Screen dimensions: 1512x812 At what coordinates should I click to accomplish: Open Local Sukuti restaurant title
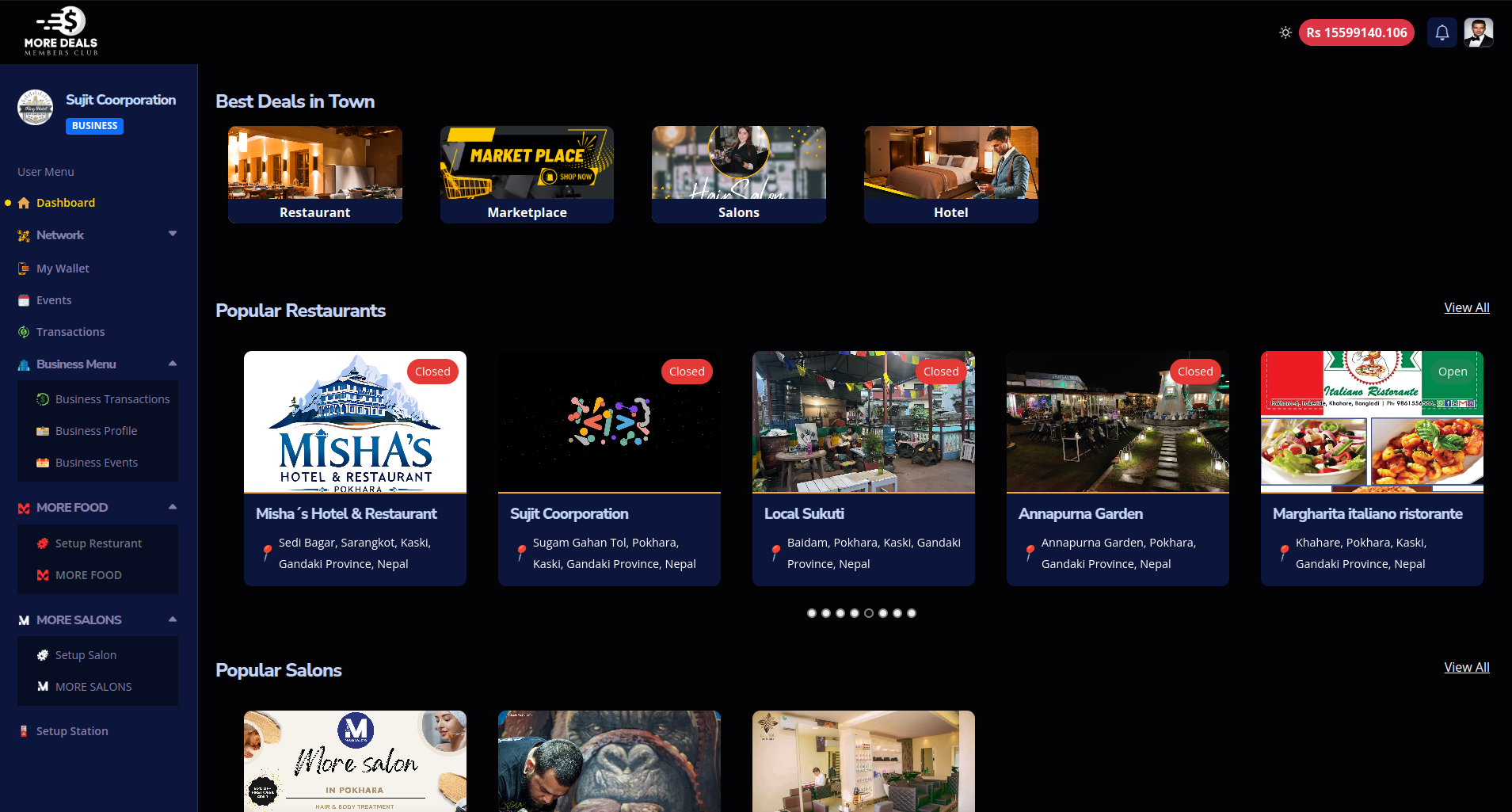[804, 513]
